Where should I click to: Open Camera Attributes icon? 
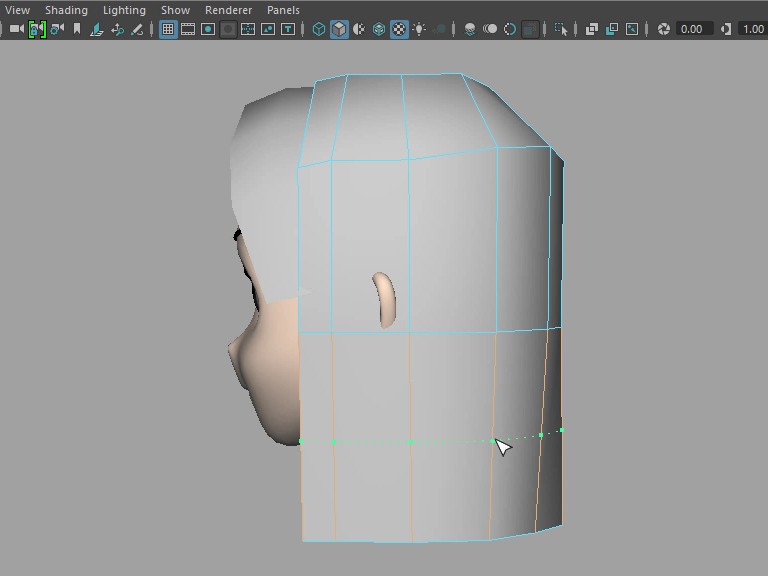57,29
